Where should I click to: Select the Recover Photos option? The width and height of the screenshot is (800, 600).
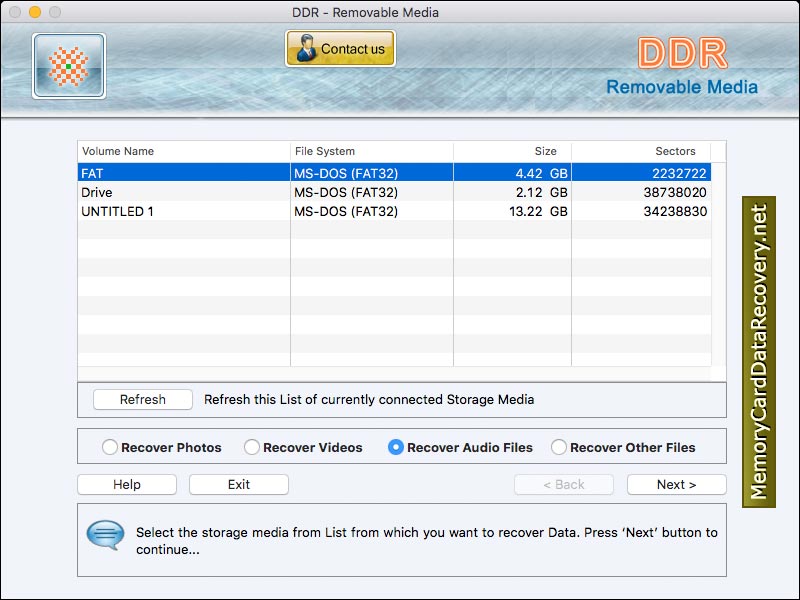tap(110, 448)
